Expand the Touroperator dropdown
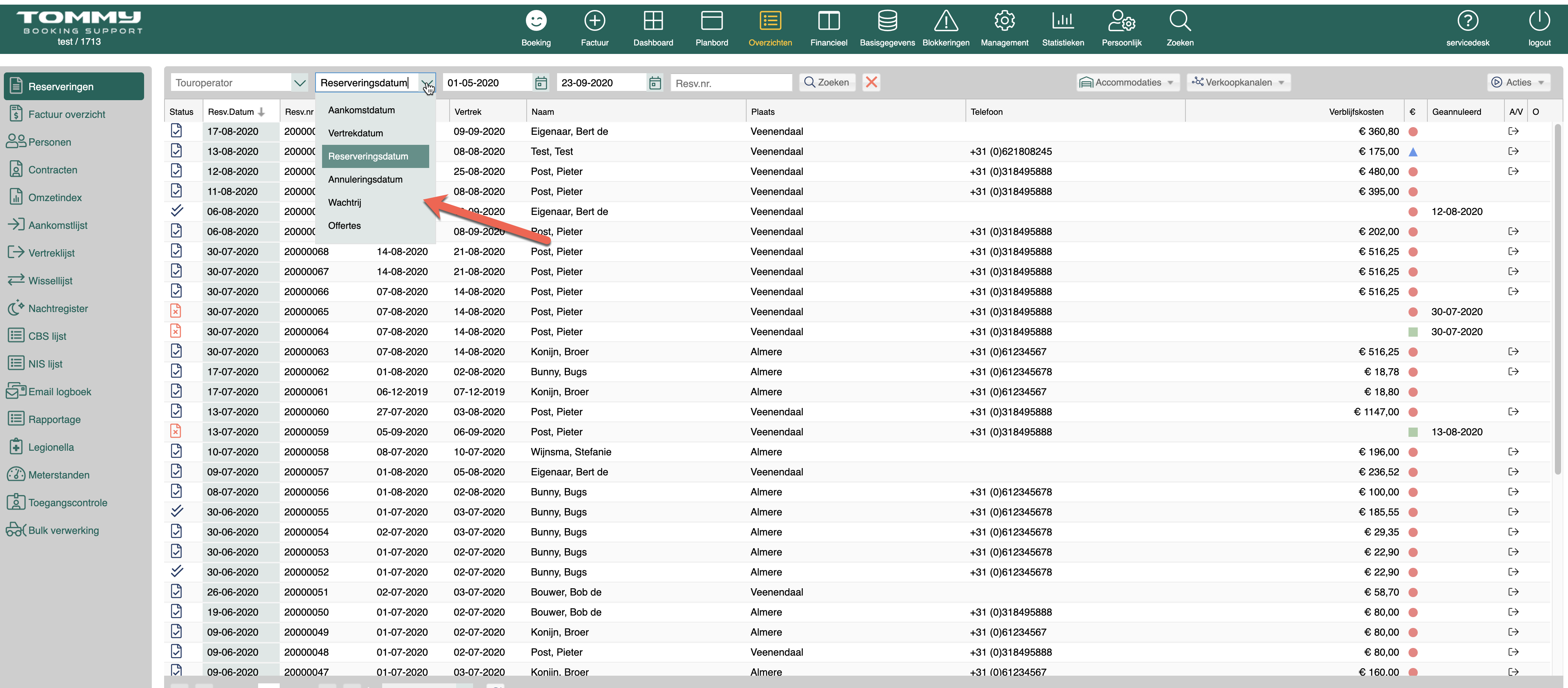The height and width of the screenshot is (688, 1568). [x=299, y=83]
